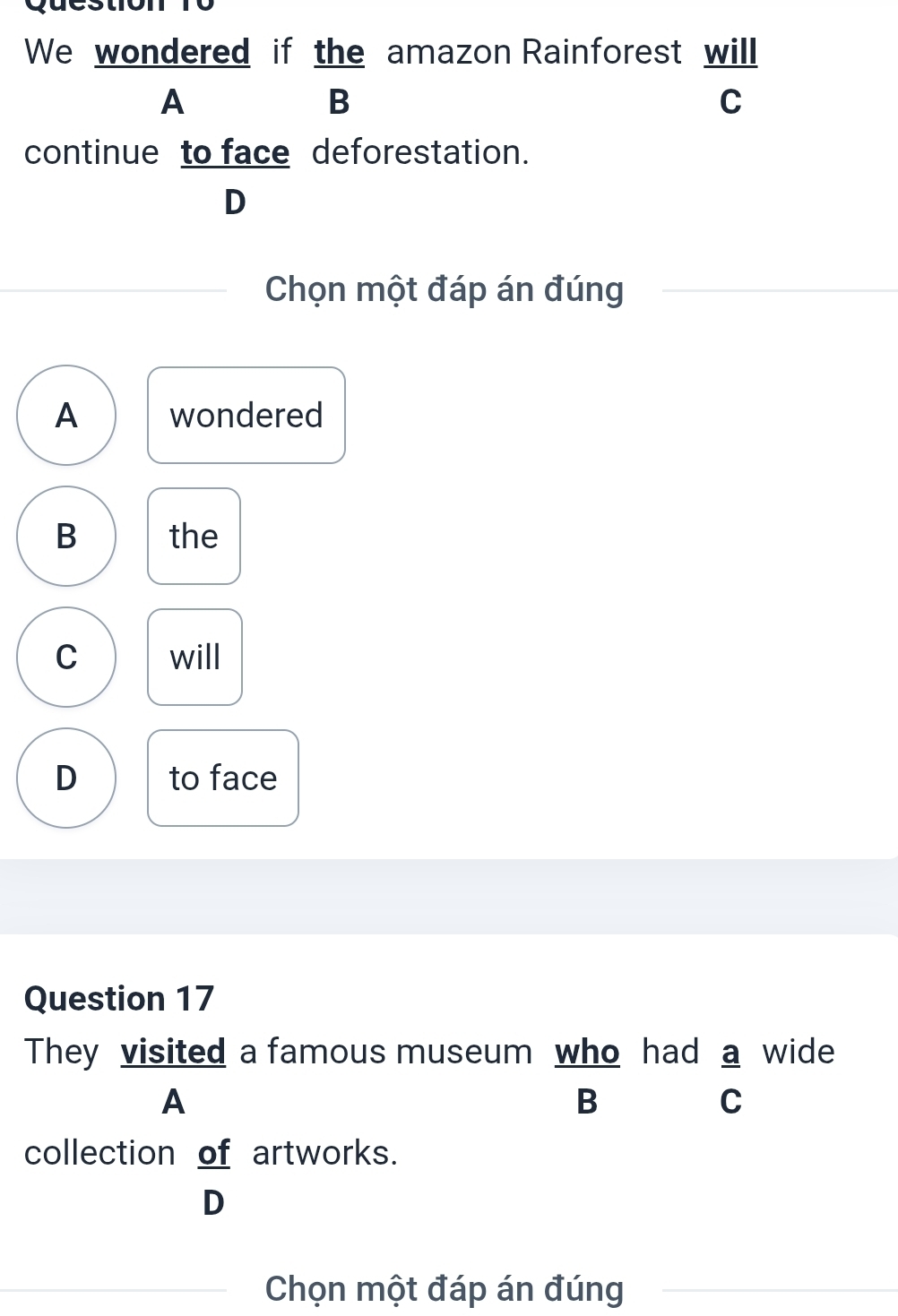Click the "Question 17" heading
This screenshot has width=898, height=1316.
[x=119, y=999]
